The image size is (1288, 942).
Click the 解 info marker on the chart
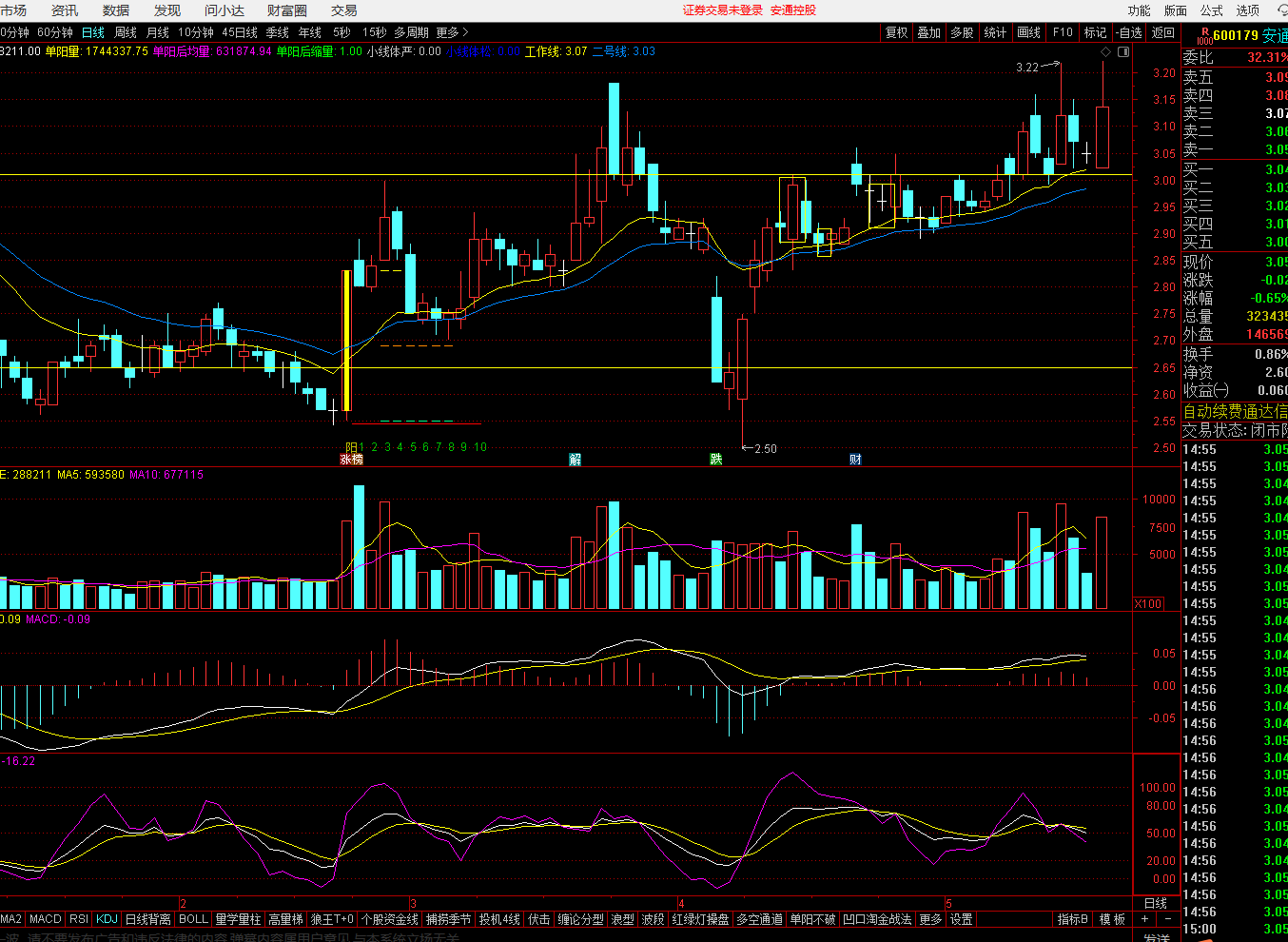pyautogui.click(x=576, y=460)
